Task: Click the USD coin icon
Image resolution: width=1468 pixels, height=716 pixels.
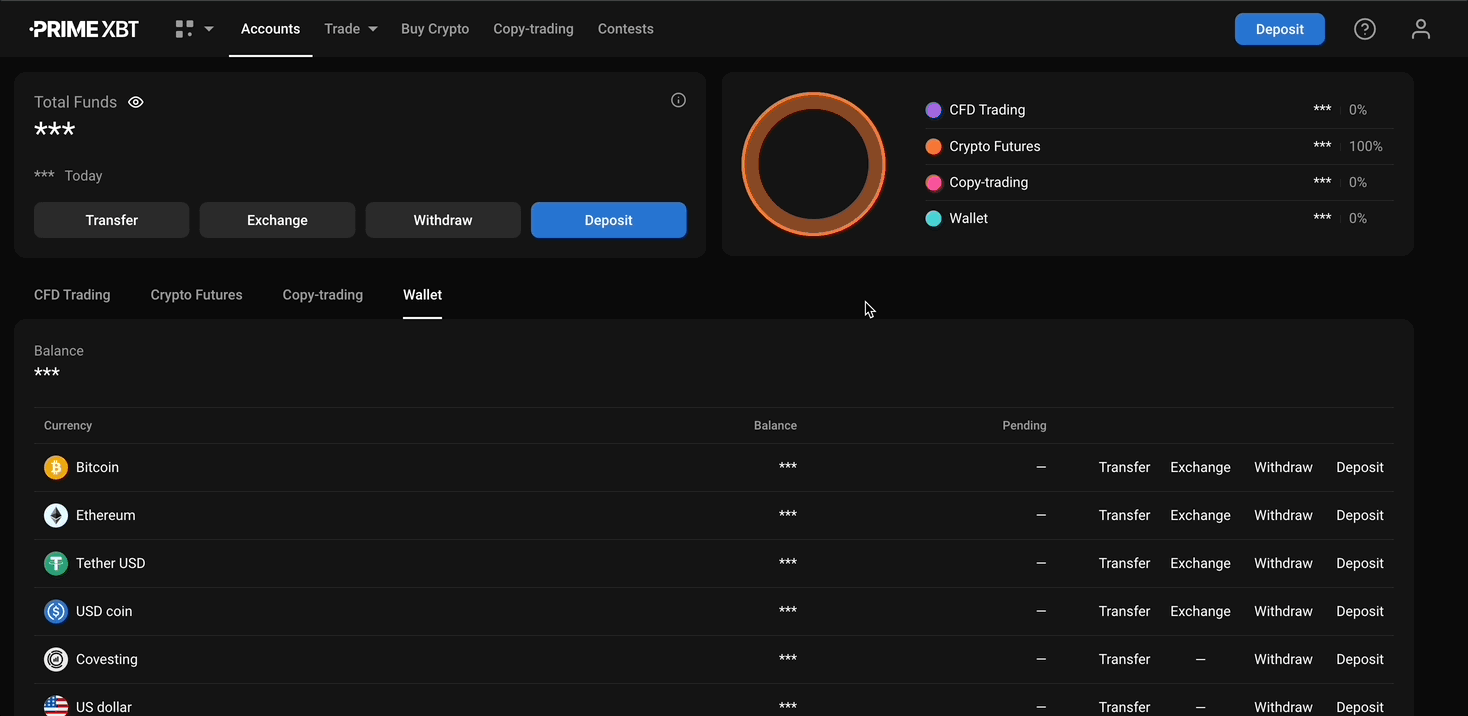Action: (x=56, y=611)
